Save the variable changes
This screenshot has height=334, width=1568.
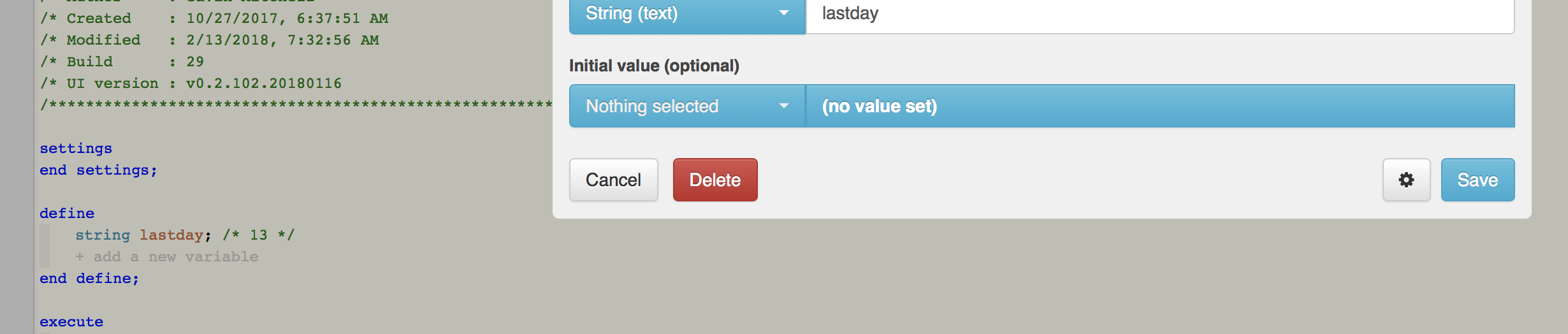[1477, 180]
